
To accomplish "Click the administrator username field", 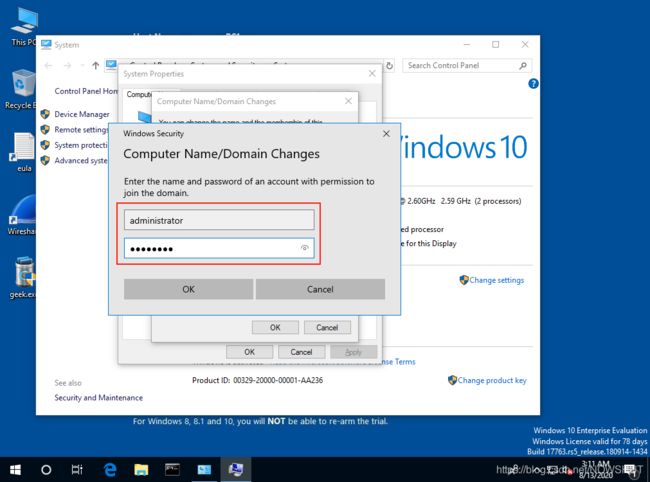I will (219, 220).
